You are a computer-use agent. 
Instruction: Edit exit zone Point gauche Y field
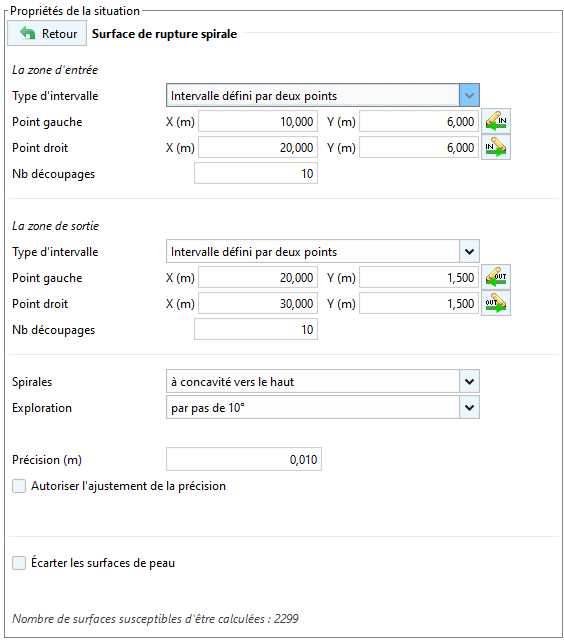coord(419,278)
